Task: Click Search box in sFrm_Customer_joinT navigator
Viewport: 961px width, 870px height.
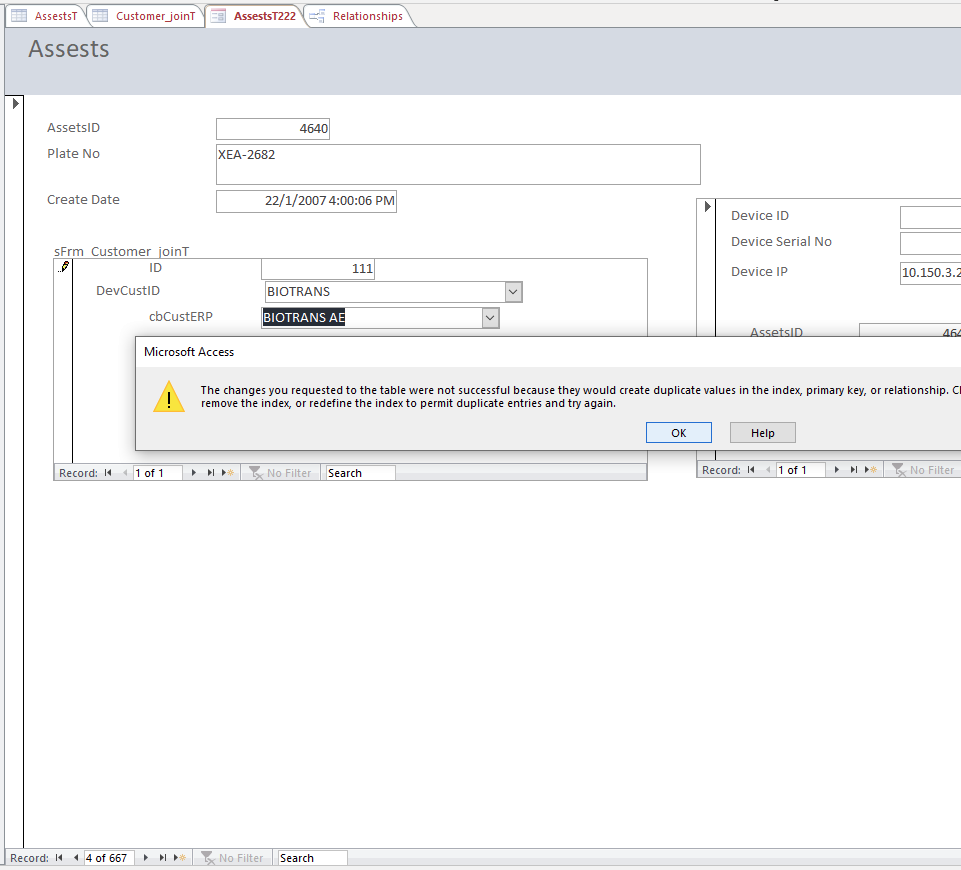Action: tap(360, 472)
